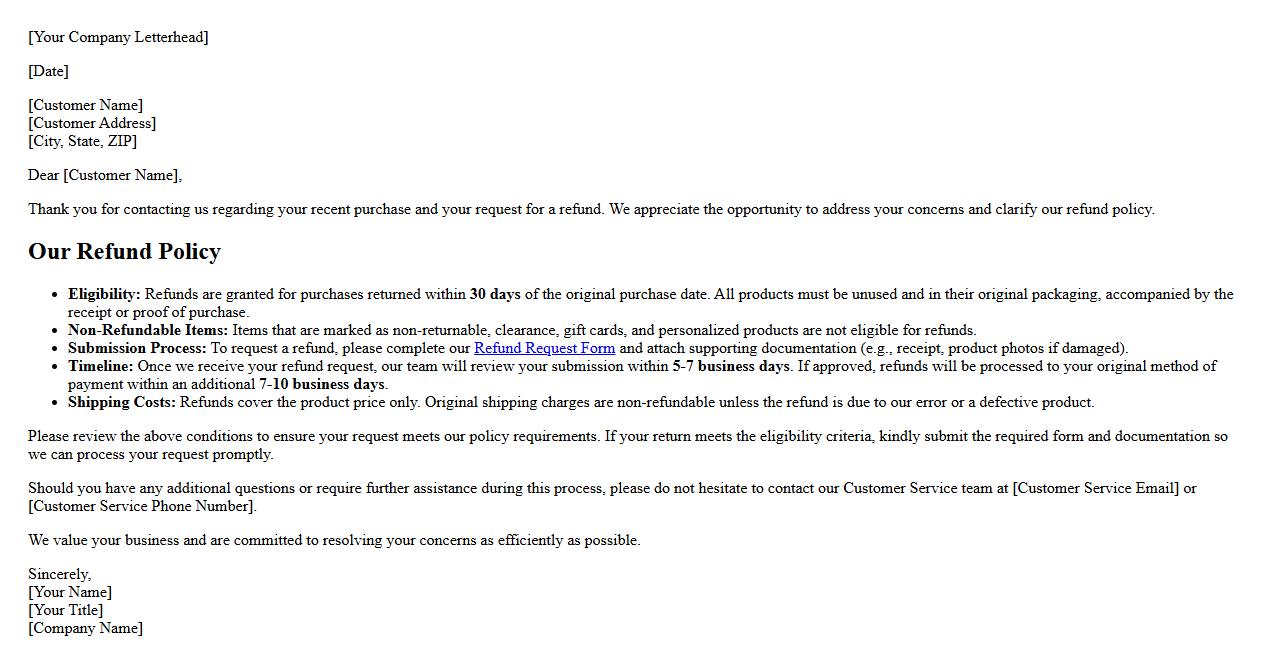Click the "Dear [Customer Name]," salutation

pos(105,175)
